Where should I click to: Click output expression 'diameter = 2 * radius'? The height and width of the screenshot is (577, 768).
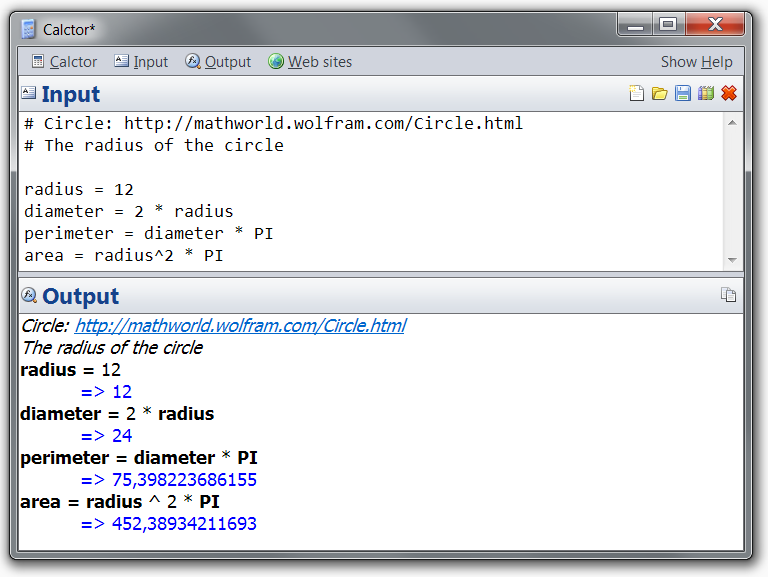(117, 414)
